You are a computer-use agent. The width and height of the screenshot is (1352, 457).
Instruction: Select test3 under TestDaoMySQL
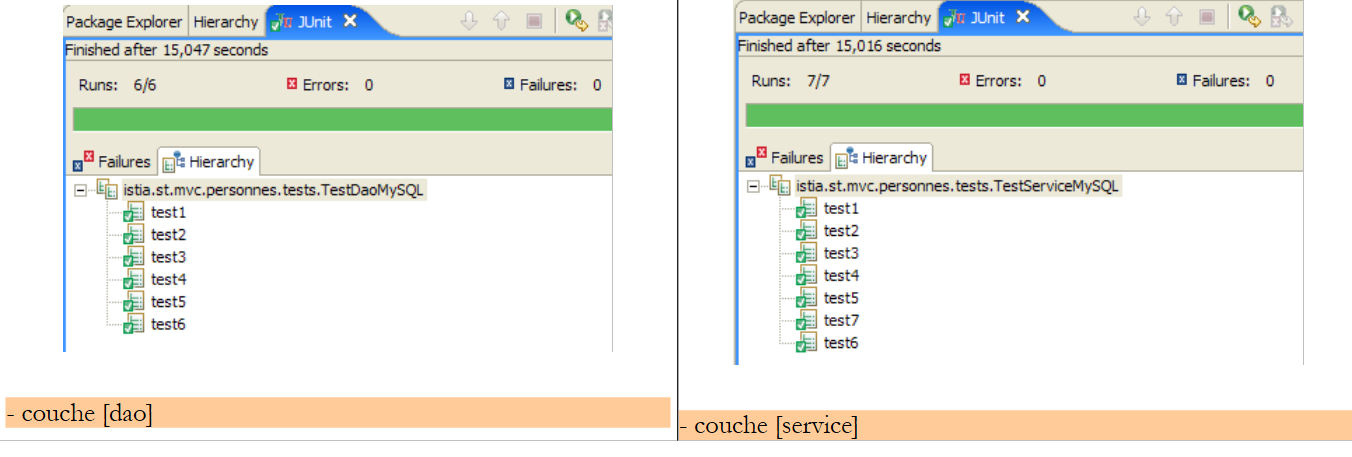[168, 257]
